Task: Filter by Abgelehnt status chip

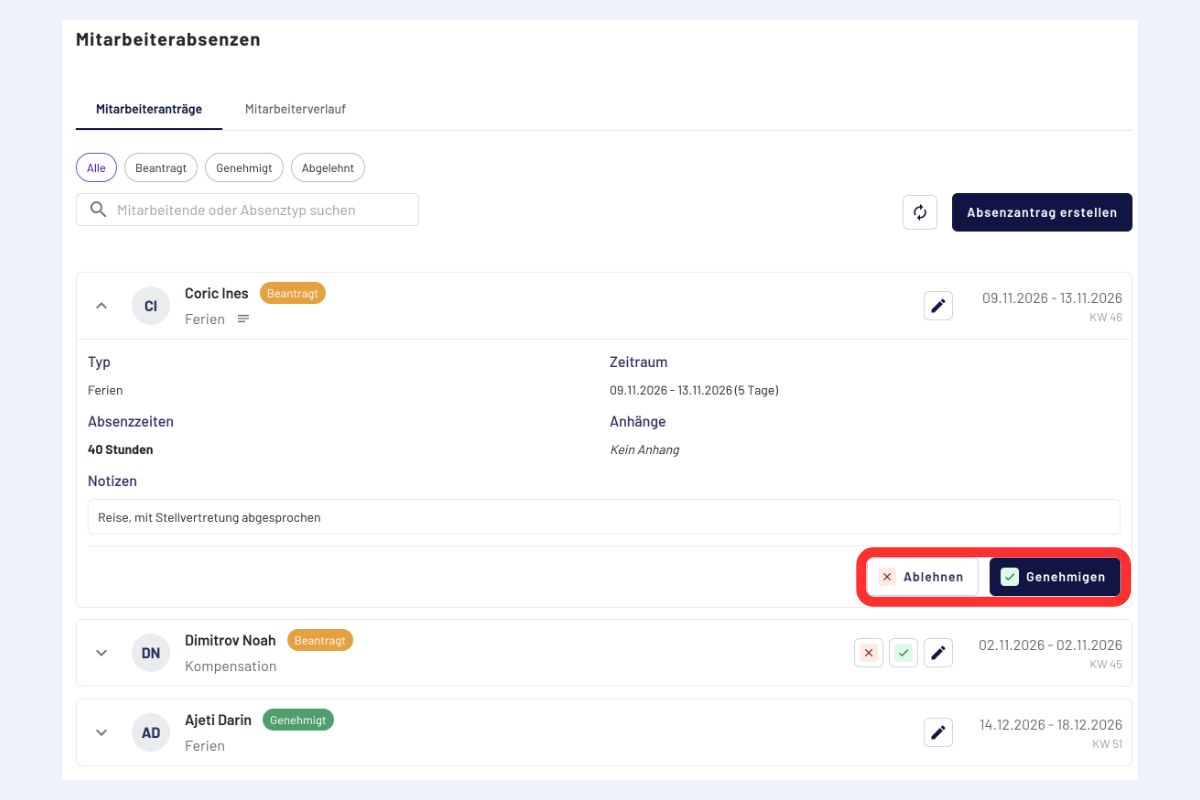Action: (x=328, y=168)
